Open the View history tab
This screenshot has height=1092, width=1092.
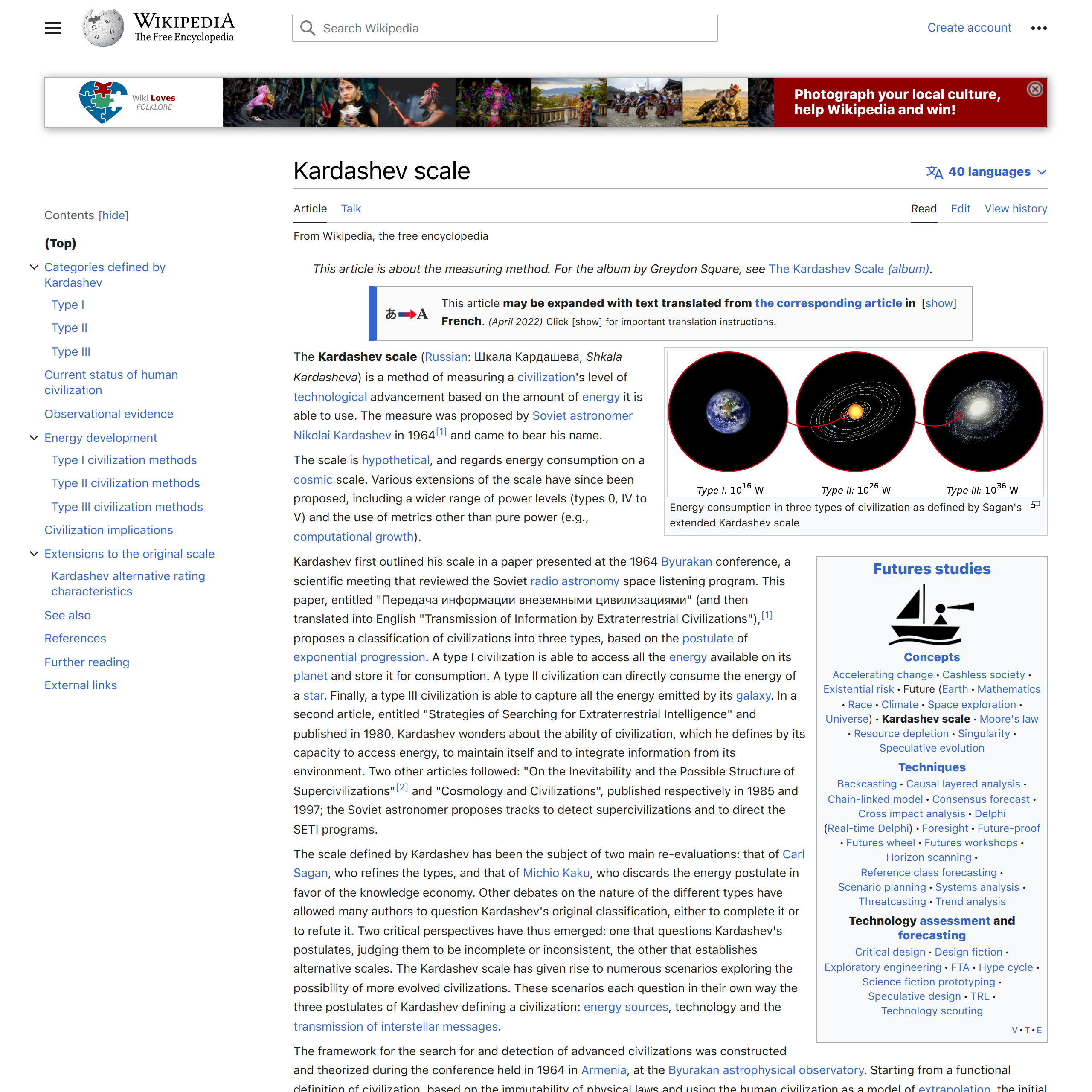click(1015, 209)
